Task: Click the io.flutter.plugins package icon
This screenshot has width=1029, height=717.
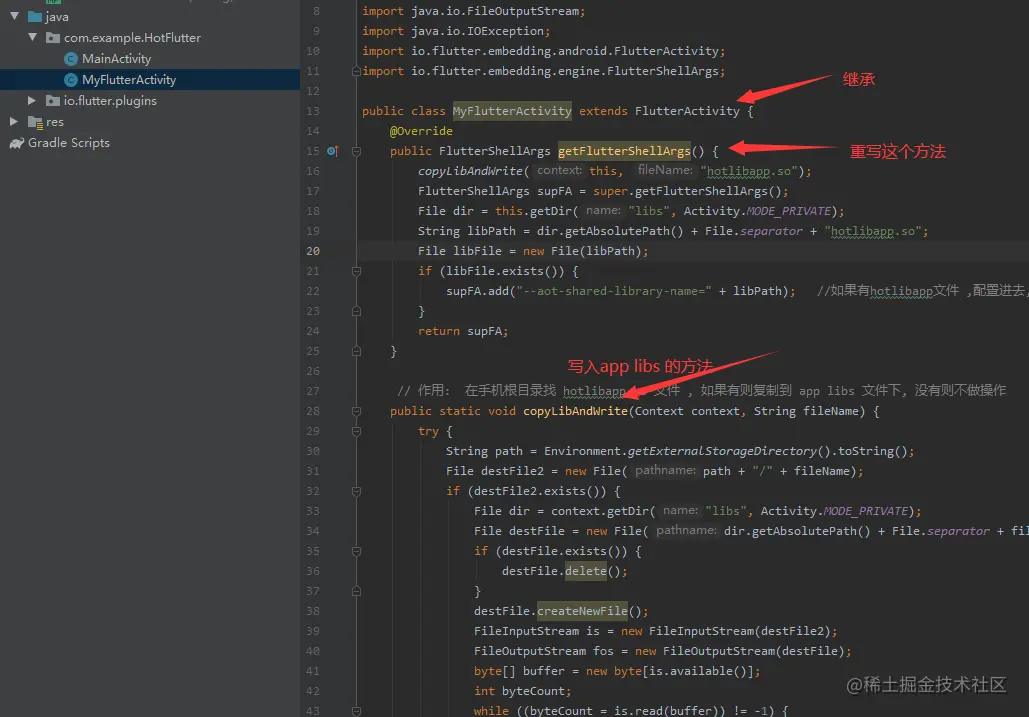Action: 53,100
